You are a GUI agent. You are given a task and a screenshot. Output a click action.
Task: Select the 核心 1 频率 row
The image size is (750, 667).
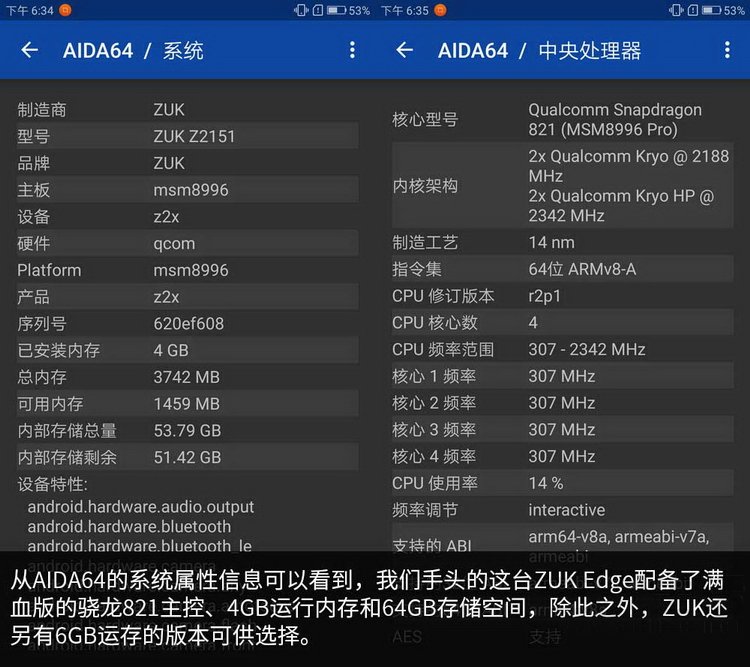pyautogui.click(x=562, y=377)
